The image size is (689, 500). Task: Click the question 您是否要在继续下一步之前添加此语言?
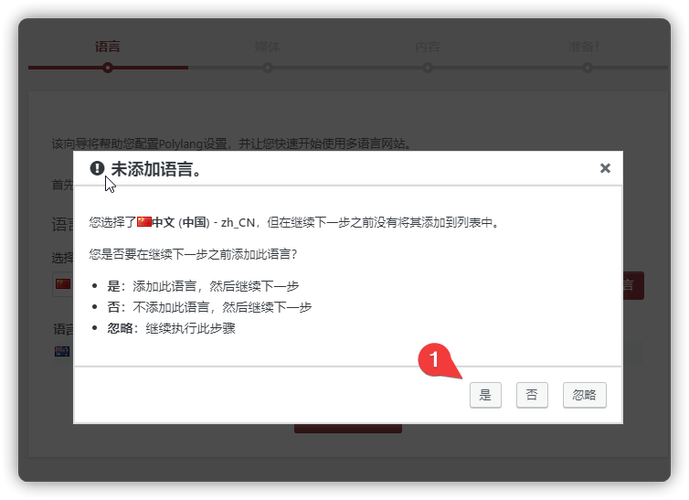pyautogui.click(x=193, y=254)
